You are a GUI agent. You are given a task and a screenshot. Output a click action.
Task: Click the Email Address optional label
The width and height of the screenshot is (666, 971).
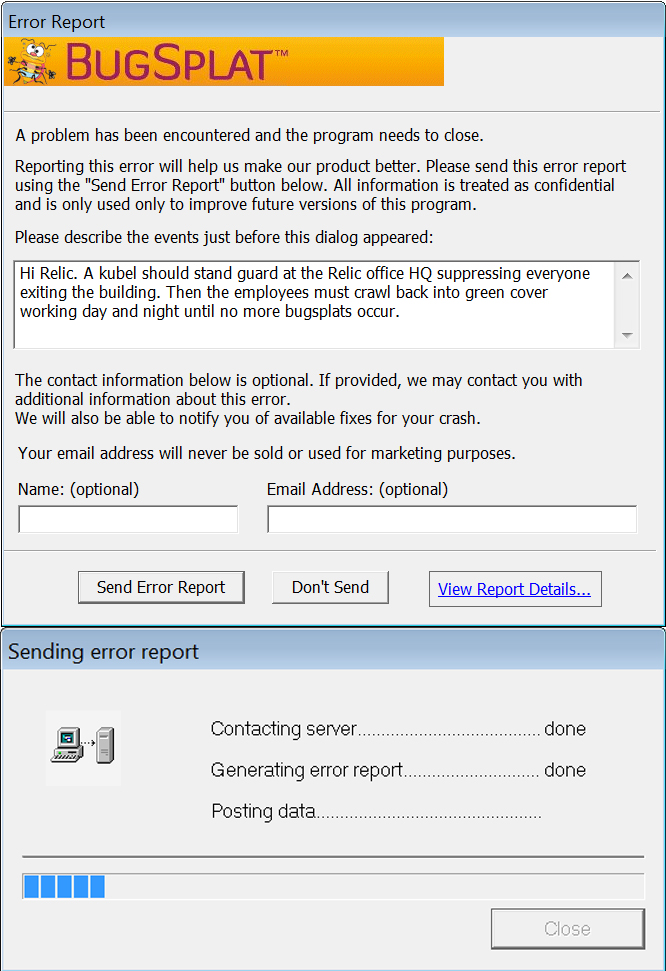pyautogui.click(x=357, y=489)
